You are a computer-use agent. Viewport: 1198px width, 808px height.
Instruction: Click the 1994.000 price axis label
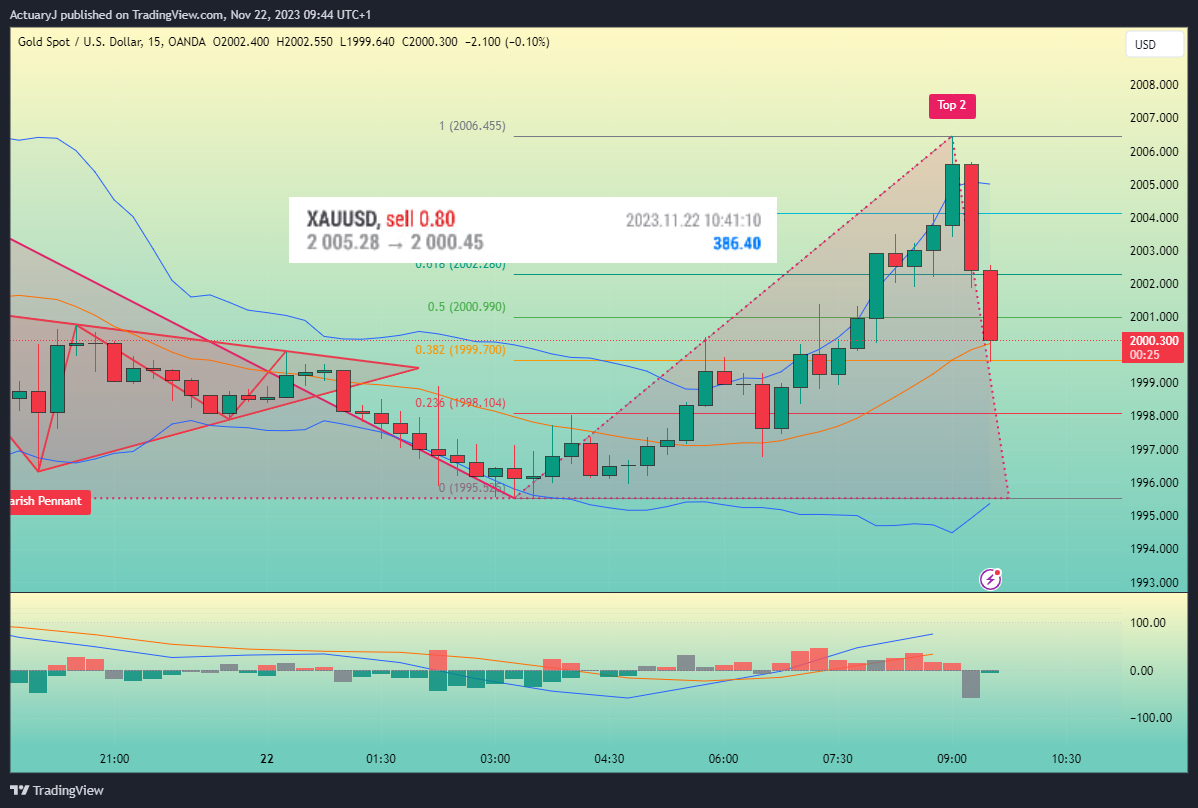pos(1154,549)
